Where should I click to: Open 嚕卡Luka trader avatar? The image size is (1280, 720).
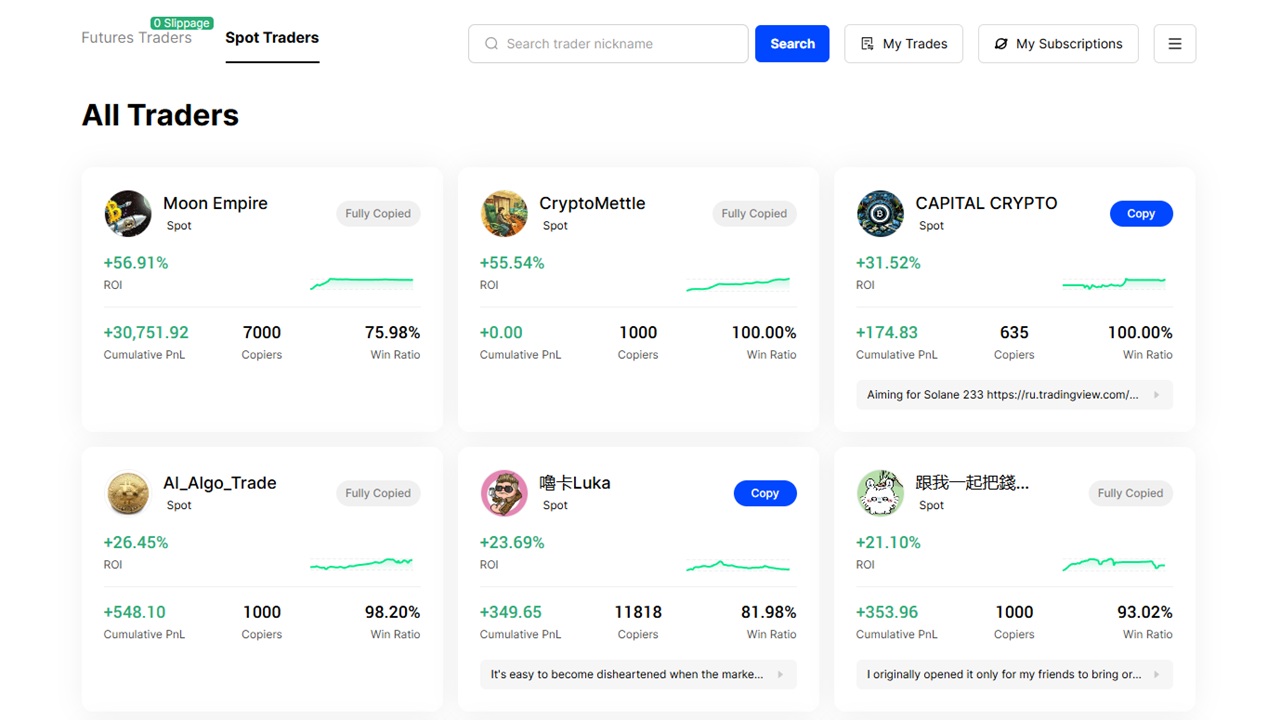pos(504,493)
